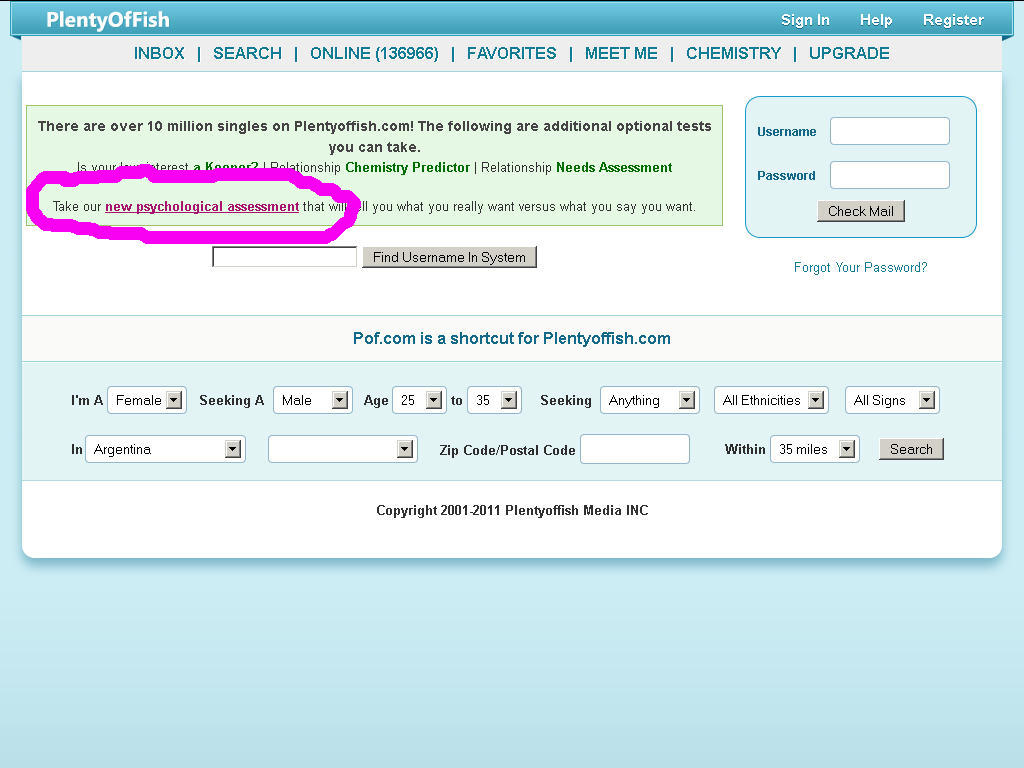This screenshot has width=1024, height=768.
Task: Open the Forgot Your Password link
Action: (x=860, y=268)
